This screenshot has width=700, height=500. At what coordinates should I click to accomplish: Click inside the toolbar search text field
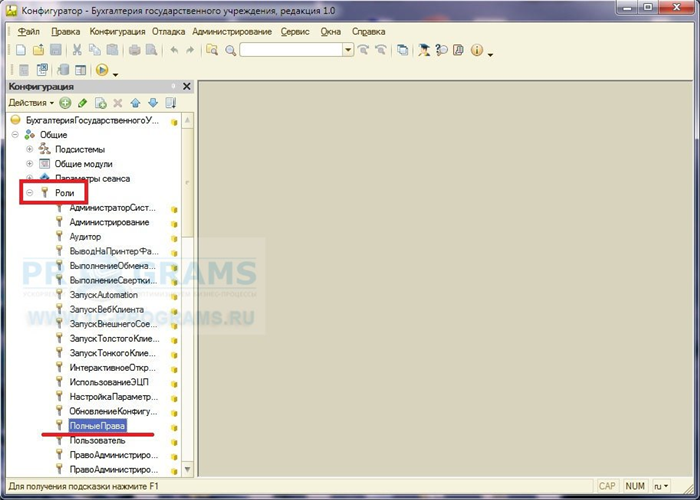tap(291, 50)
